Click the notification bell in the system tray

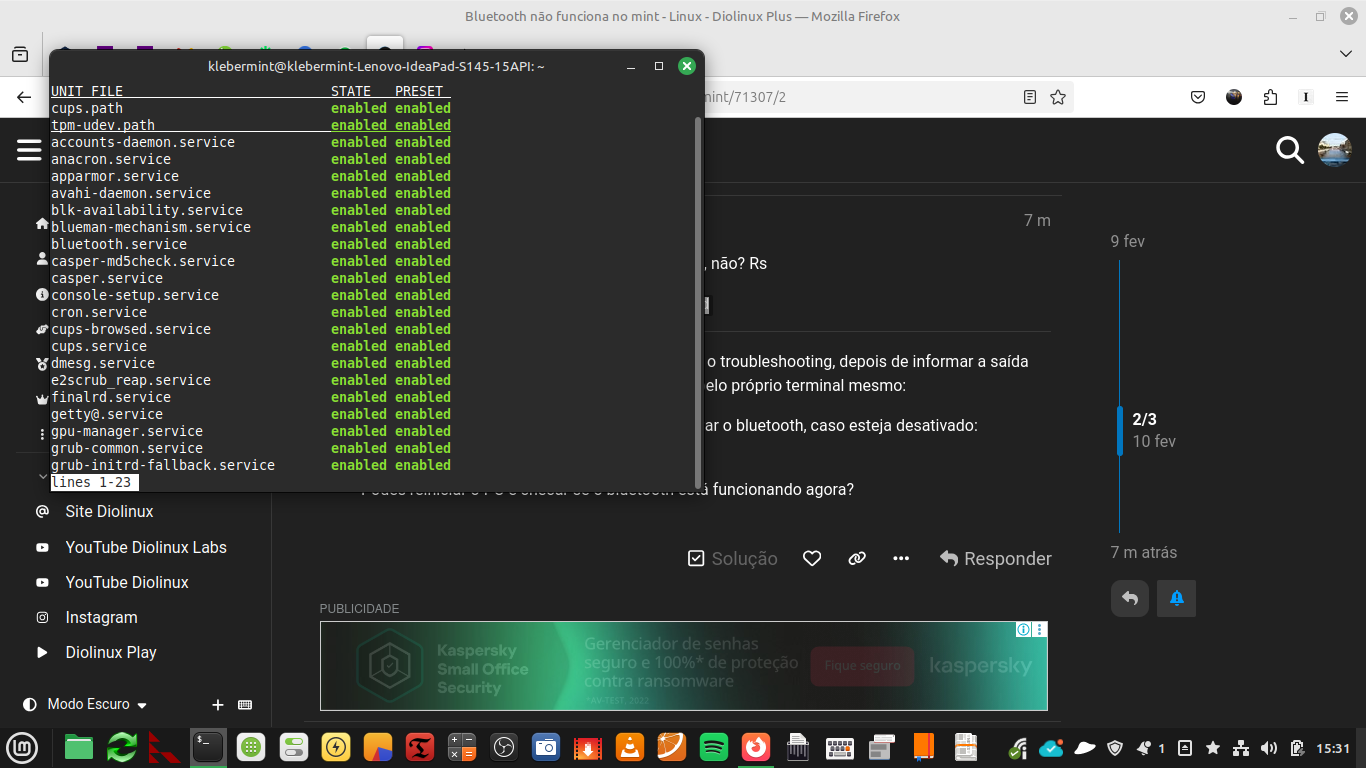point(1143,747)
